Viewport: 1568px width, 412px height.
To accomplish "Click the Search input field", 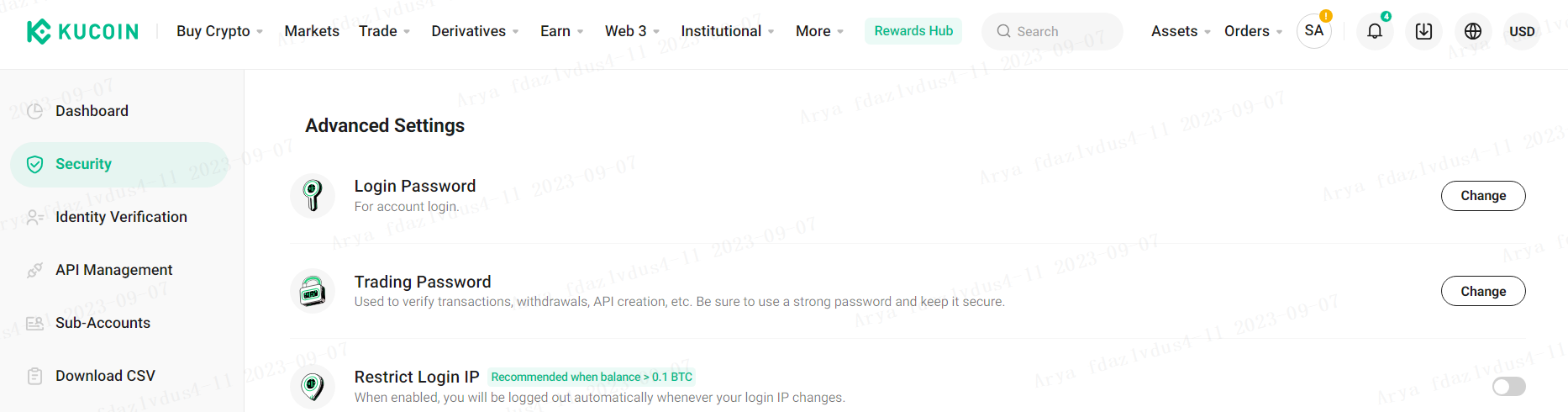I will coord(1052,31).
